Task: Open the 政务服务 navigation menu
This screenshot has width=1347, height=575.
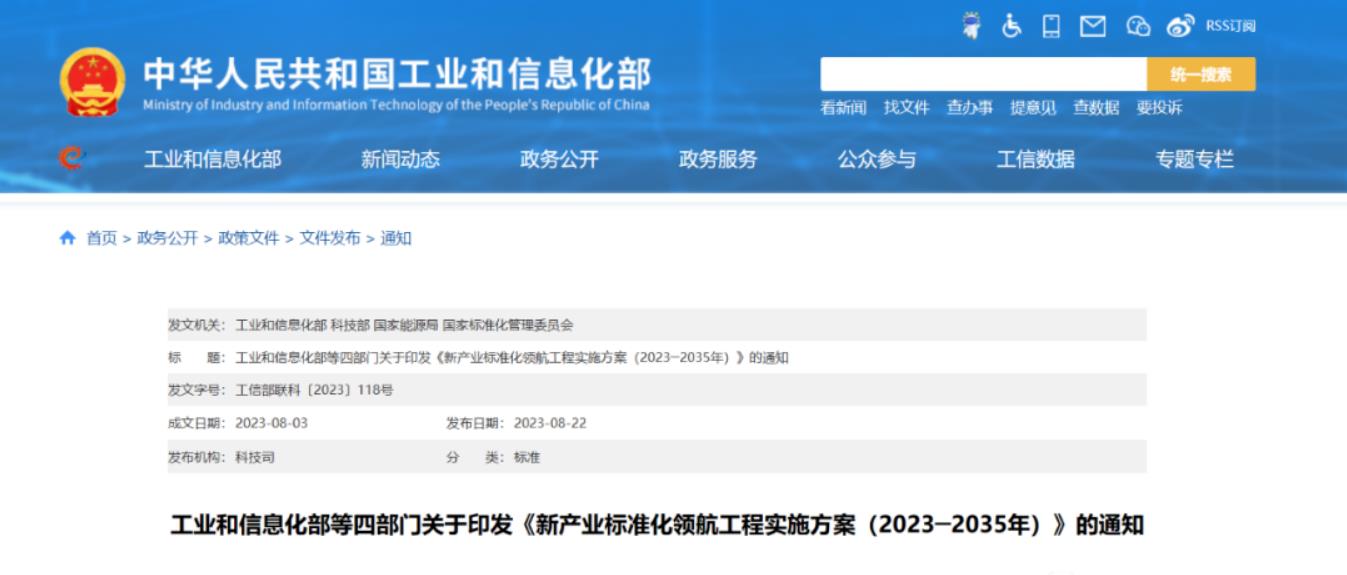Action: 718,159
